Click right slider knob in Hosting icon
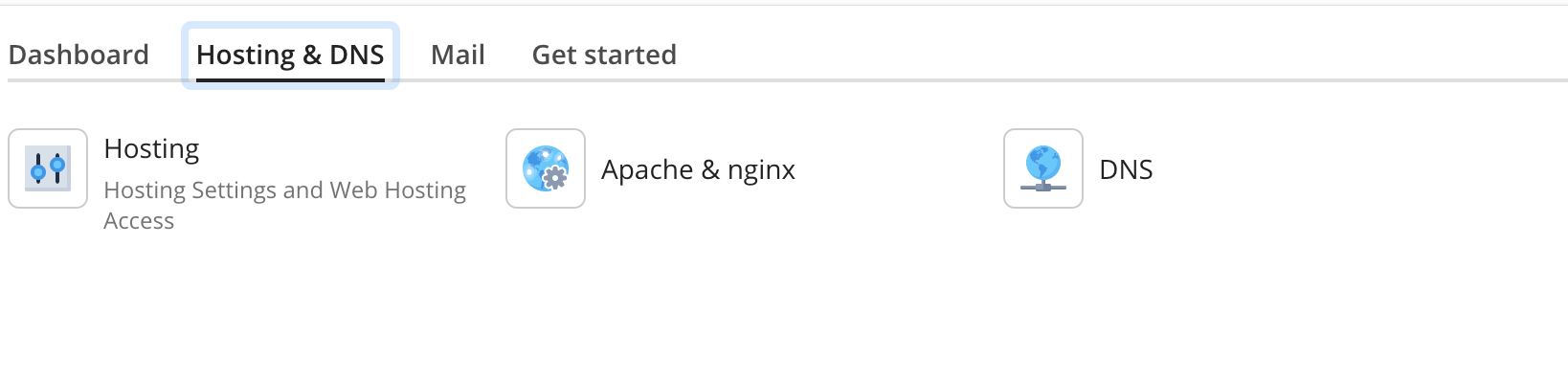 (x=57, y=166)
